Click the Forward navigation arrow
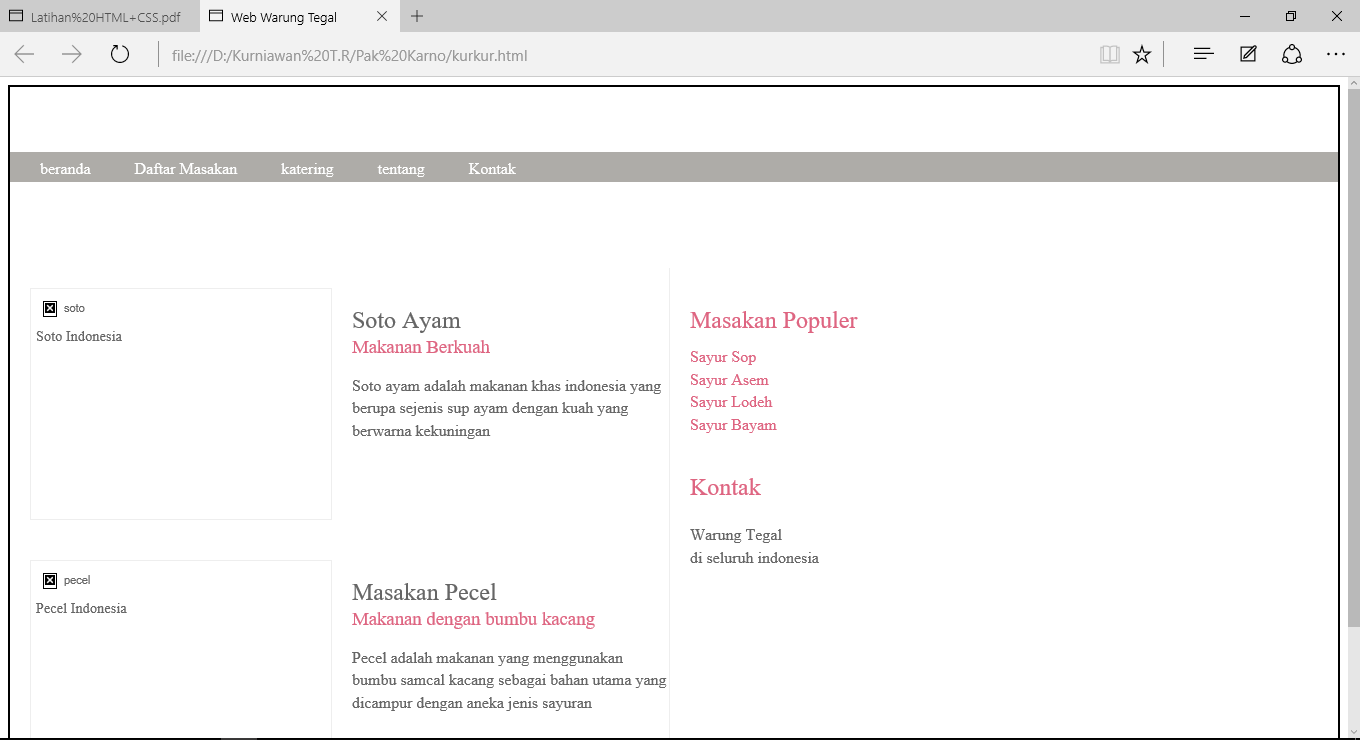The image size is (1360, 740). coord(71,54)
